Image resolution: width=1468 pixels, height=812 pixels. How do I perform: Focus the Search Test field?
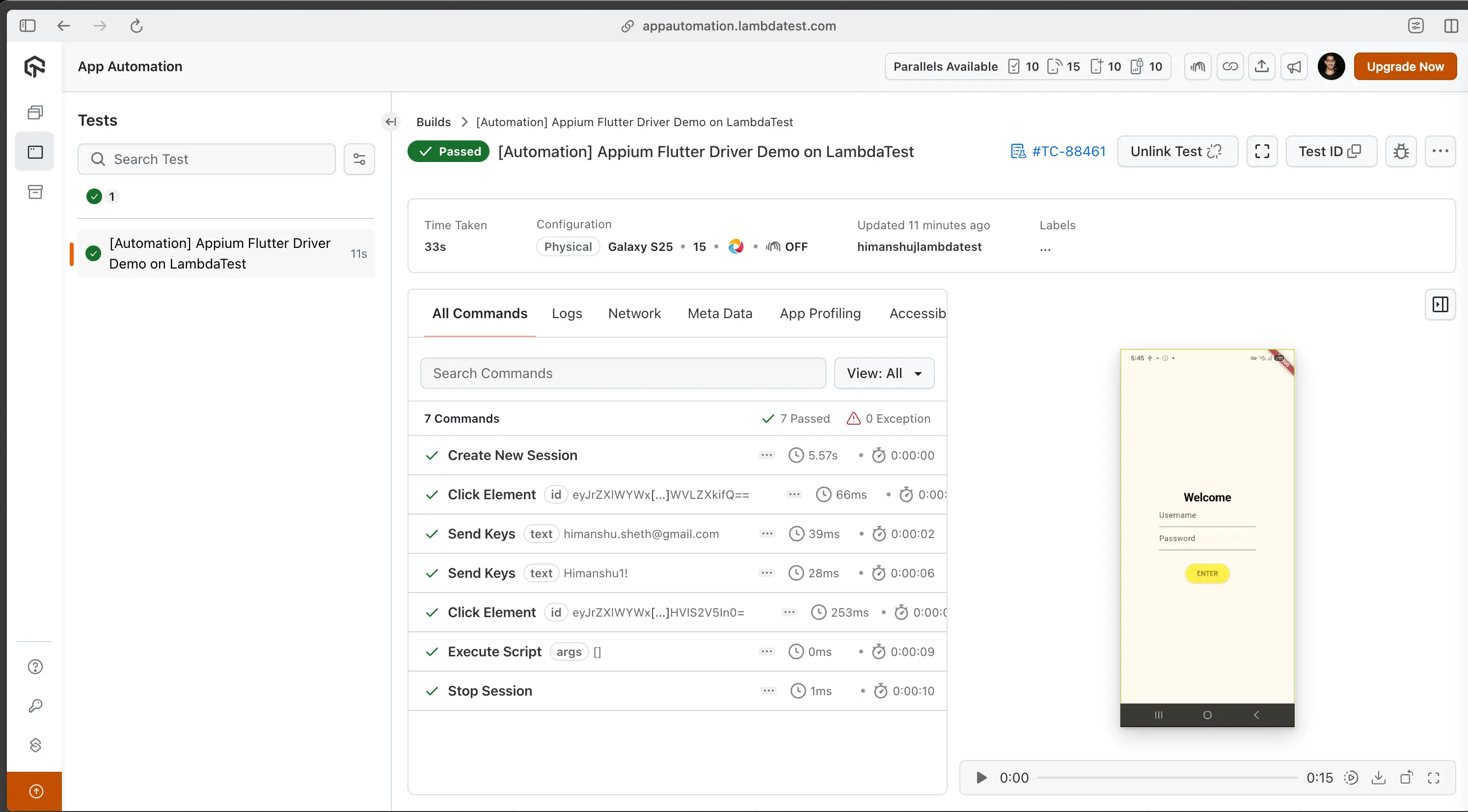point(206,159)
